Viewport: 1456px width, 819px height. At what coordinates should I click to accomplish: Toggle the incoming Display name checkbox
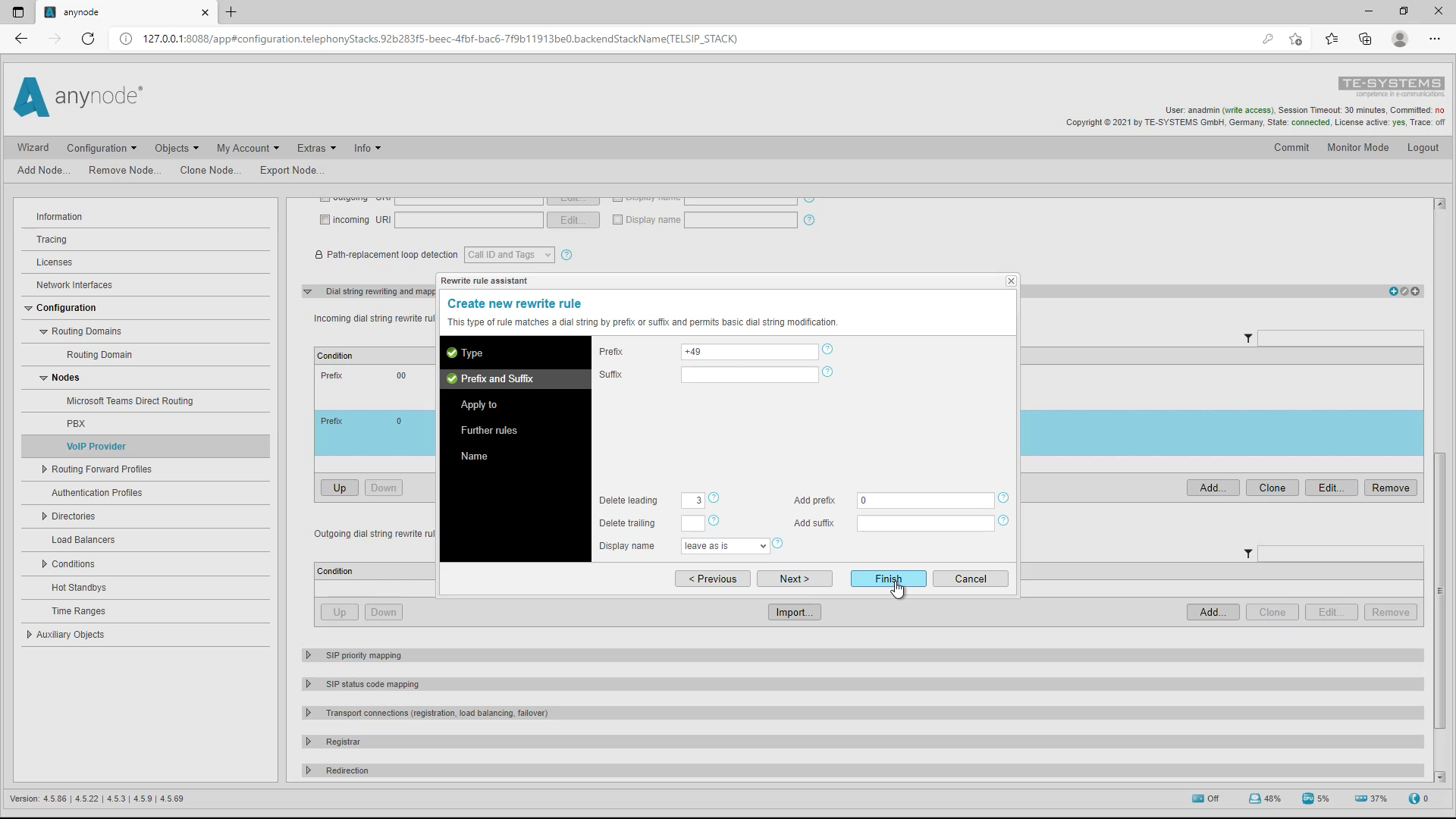pos(617,220)
